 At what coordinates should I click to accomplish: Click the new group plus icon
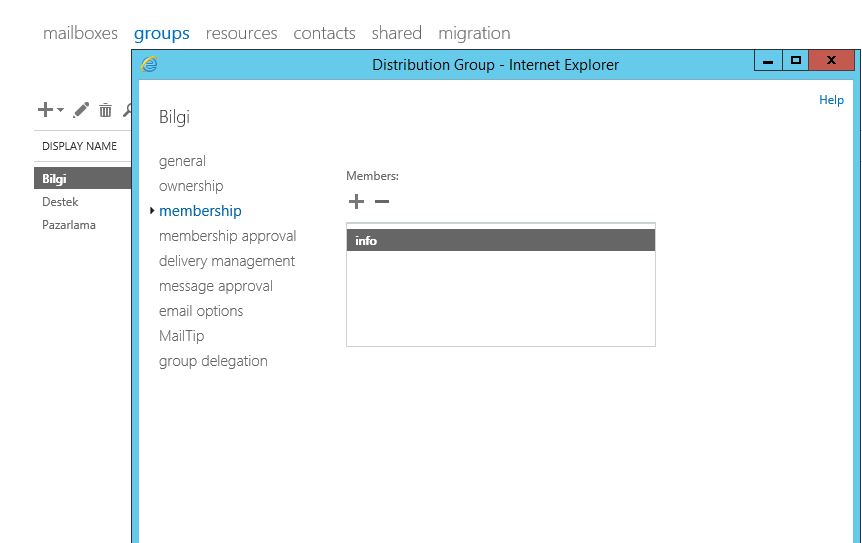tap(45, 110)
